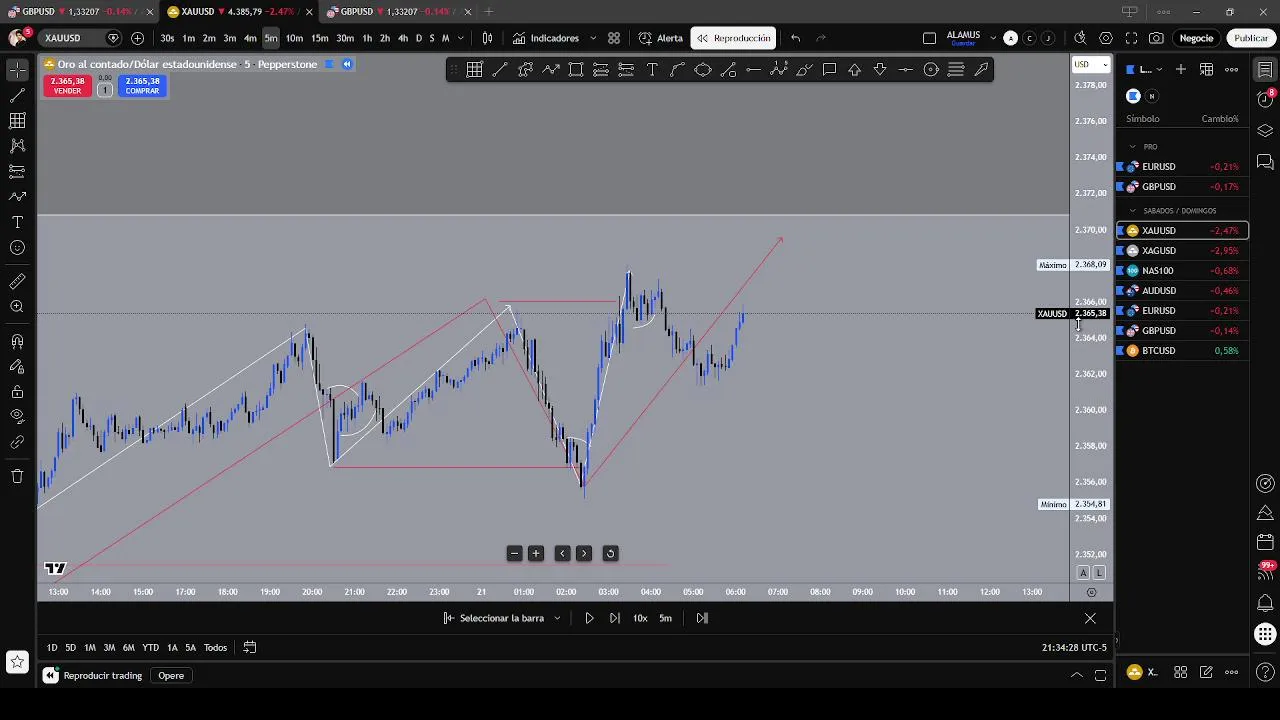Viewport: 1280px width, 720px height.
Task: Select the 15m timeframe
Action: coord(319,38)
